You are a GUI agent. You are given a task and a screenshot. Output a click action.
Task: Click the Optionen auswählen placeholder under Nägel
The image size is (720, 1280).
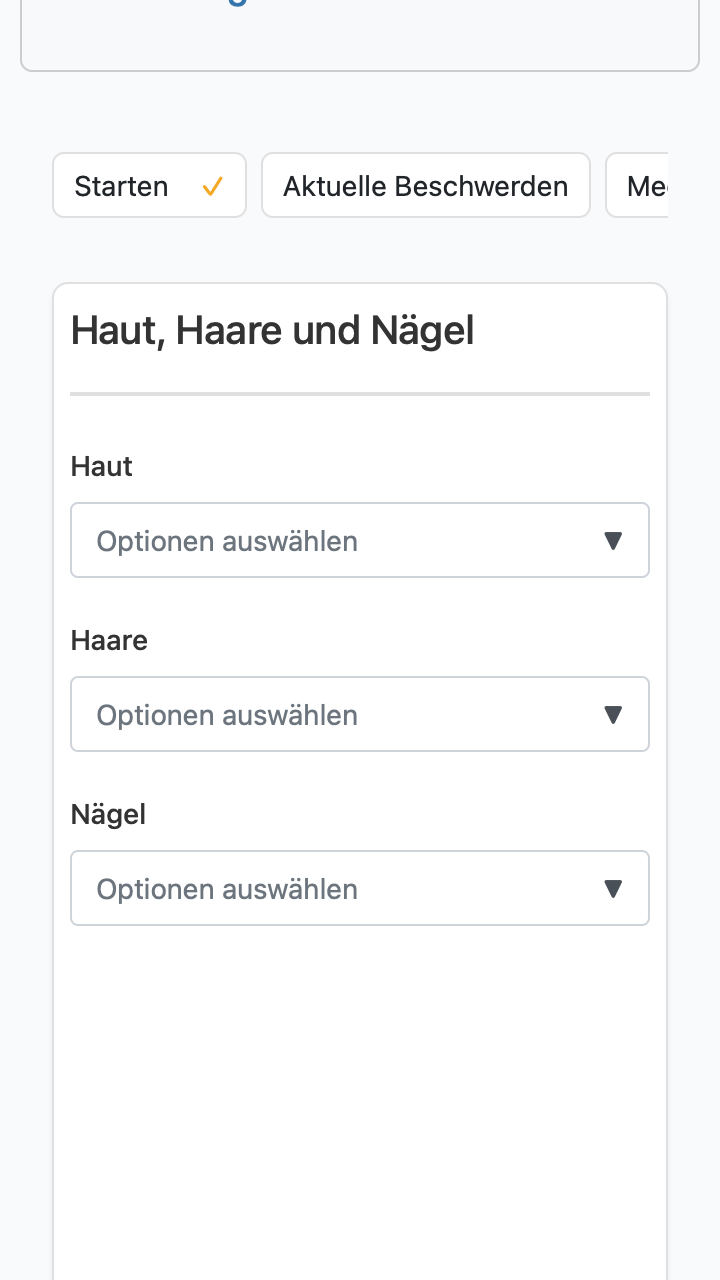click(227, 889)
